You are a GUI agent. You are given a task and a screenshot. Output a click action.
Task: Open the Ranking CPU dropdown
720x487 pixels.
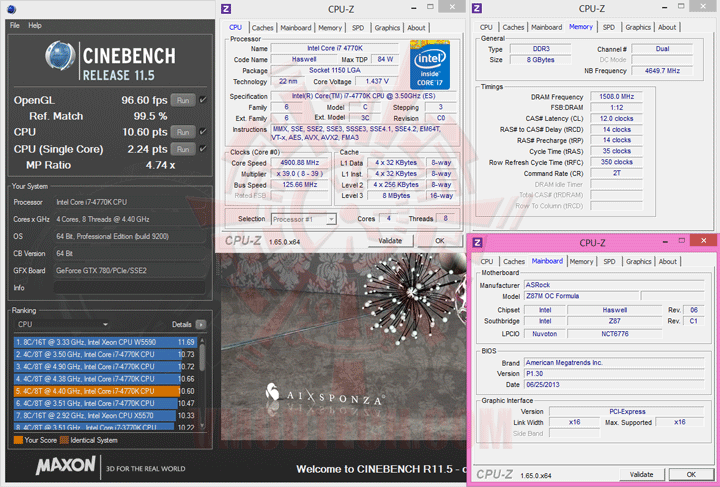(x=62, y=325)
